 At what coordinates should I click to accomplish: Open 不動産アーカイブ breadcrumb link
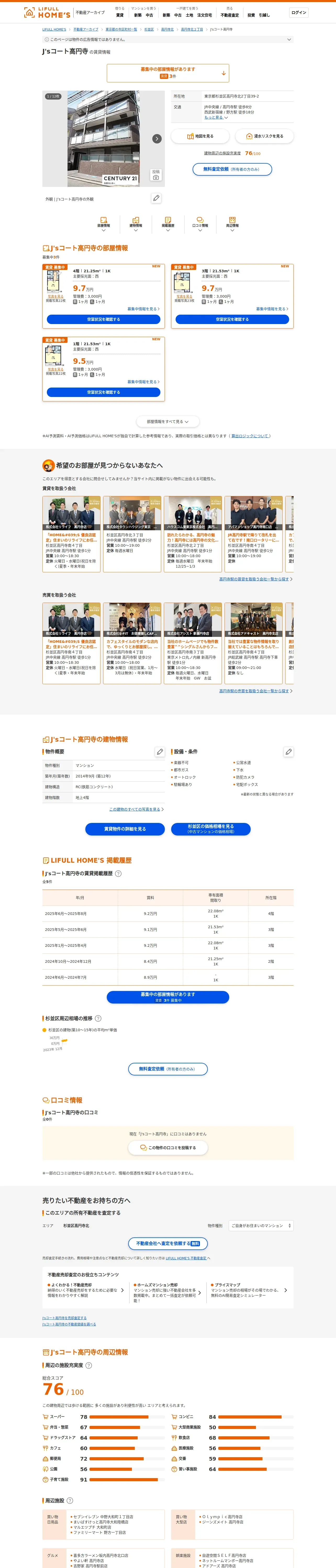[86, 29]
